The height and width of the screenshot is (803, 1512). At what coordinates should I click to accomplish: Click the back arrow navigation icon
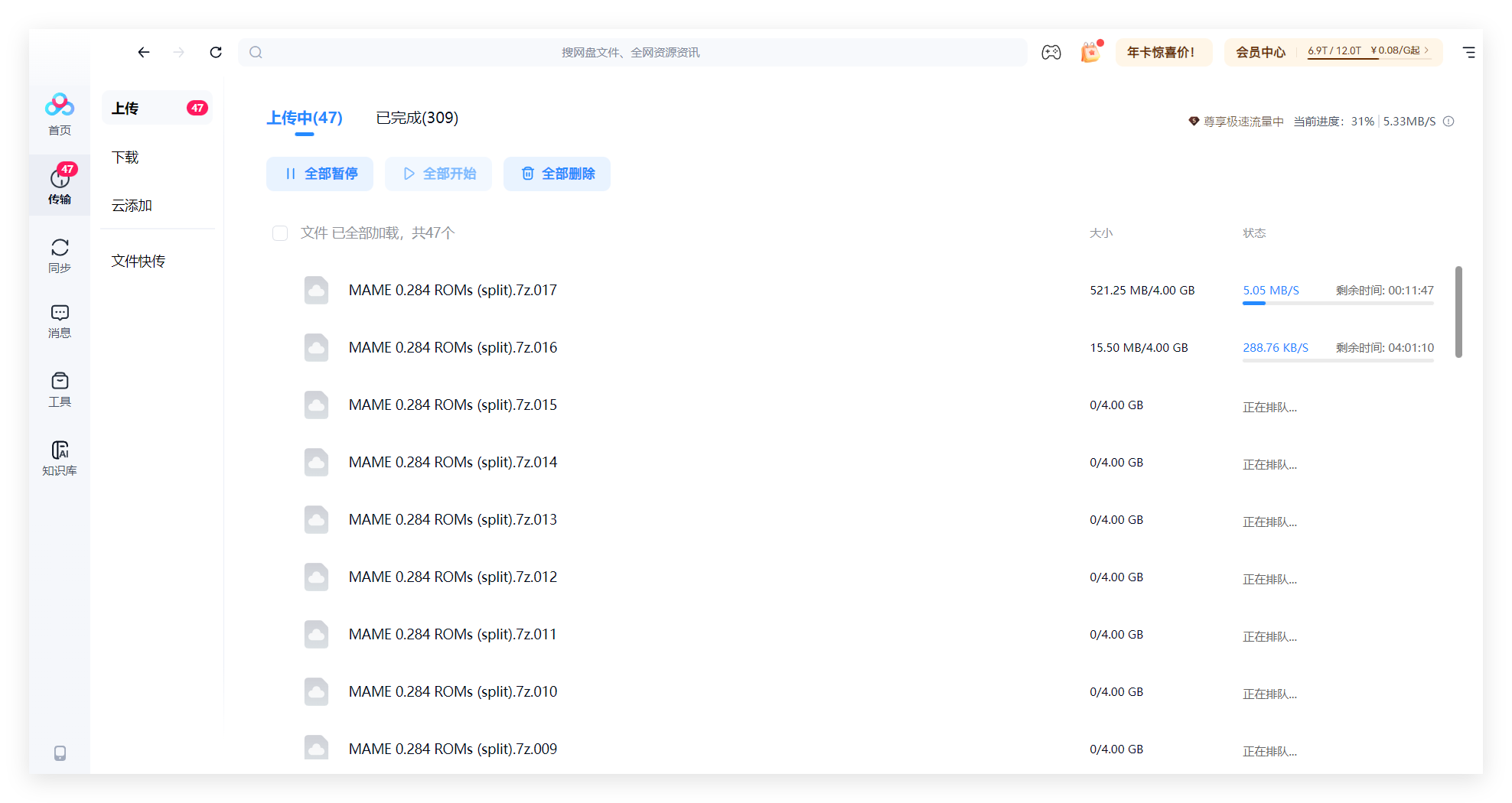click(x=144, y=52)
